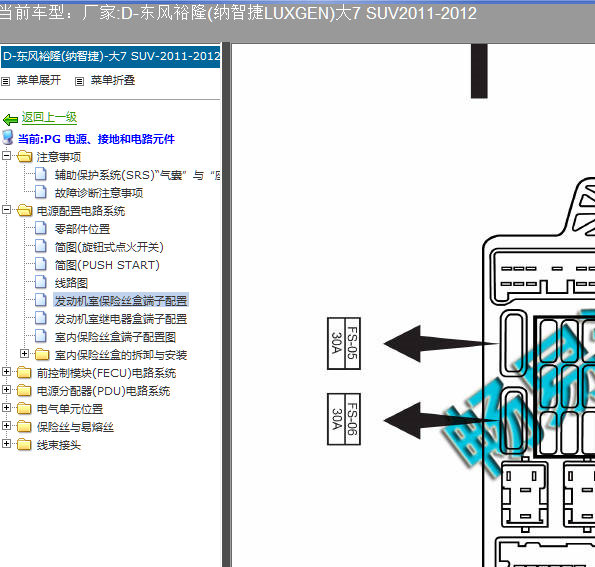Click the 菜单折叠 collapse-all icon
The image size is (595, 567).
coord(79,81)
